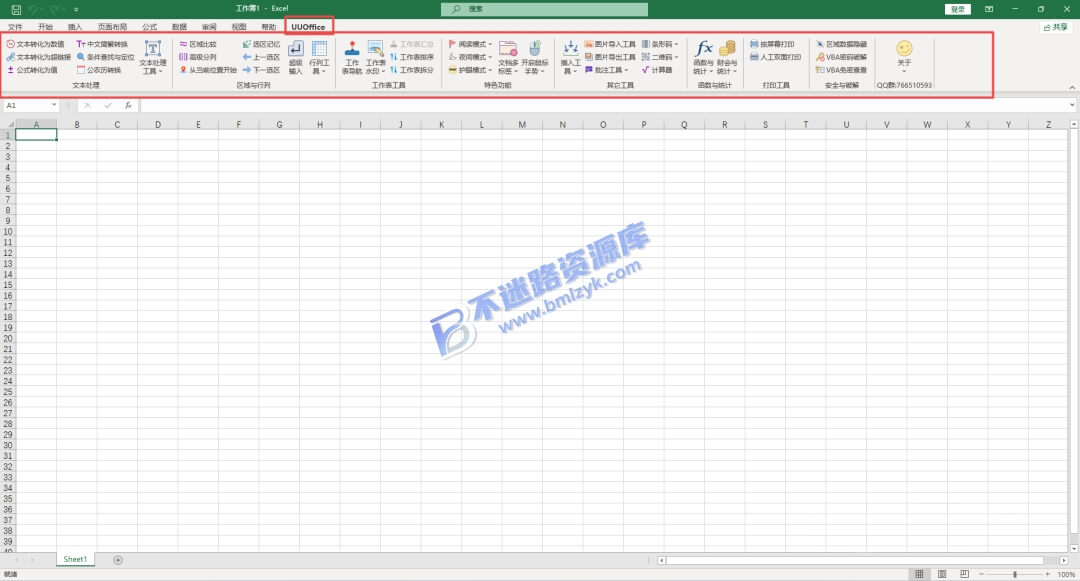The height and width of the screenshot is (581, 1080).
Task: Open 二维码 QR code dropdown
Action: pos(660,57)
